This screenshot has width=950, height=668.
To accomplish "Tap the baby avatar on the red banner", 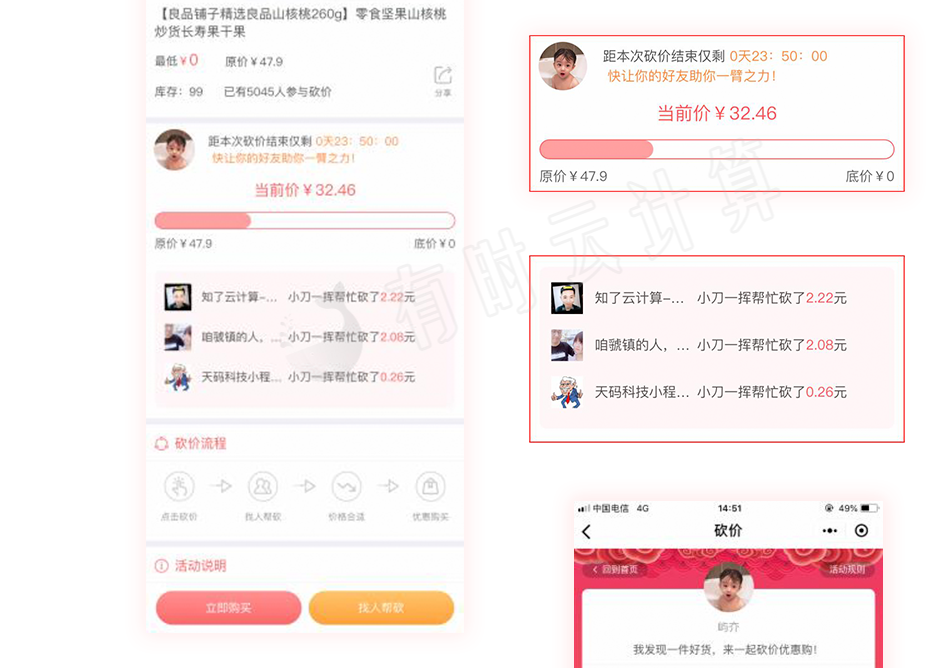I will [x=728, y=587].
